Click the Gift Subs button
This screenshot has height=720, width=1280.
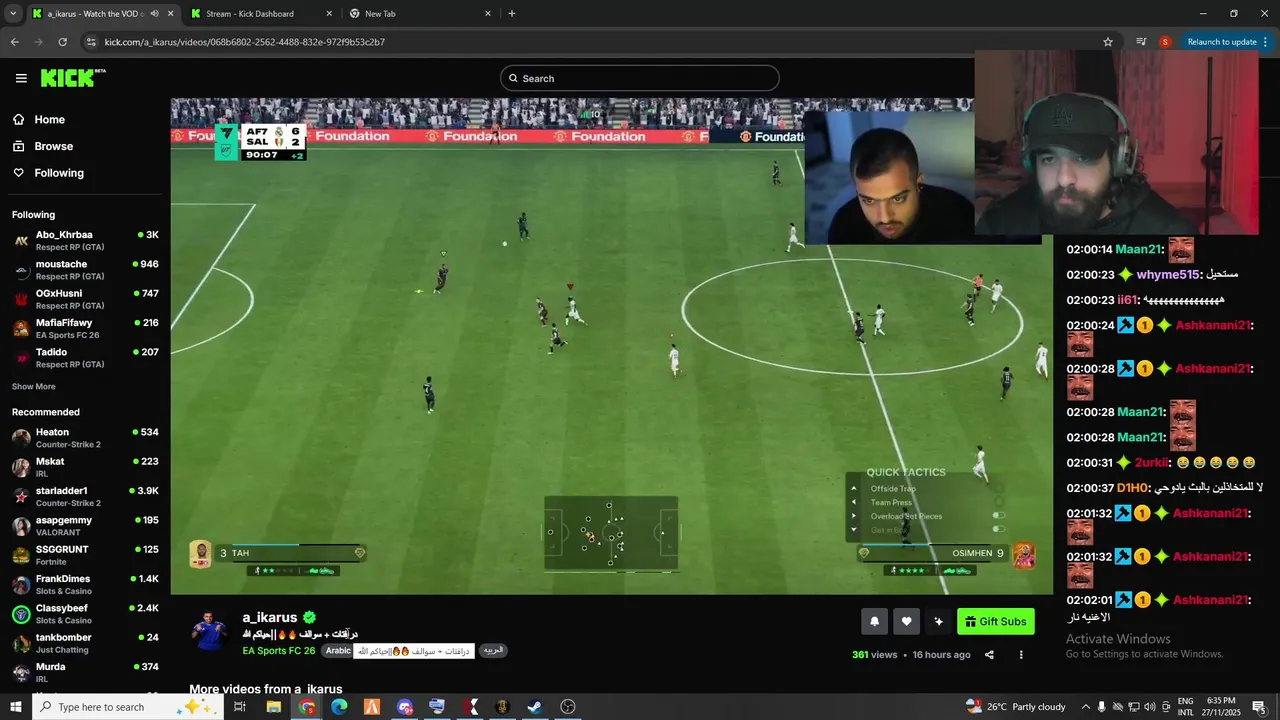tap(995, 621)
